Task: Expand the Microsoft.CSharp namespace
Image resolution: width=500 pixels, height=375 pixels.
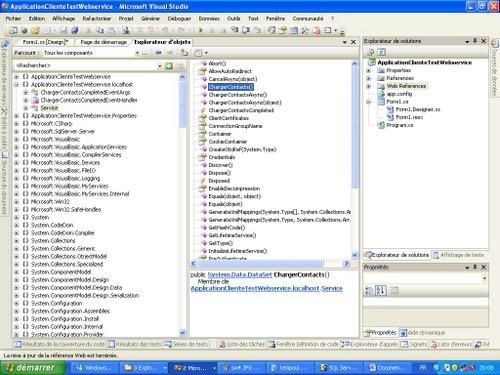Action: tap(16, 123)
